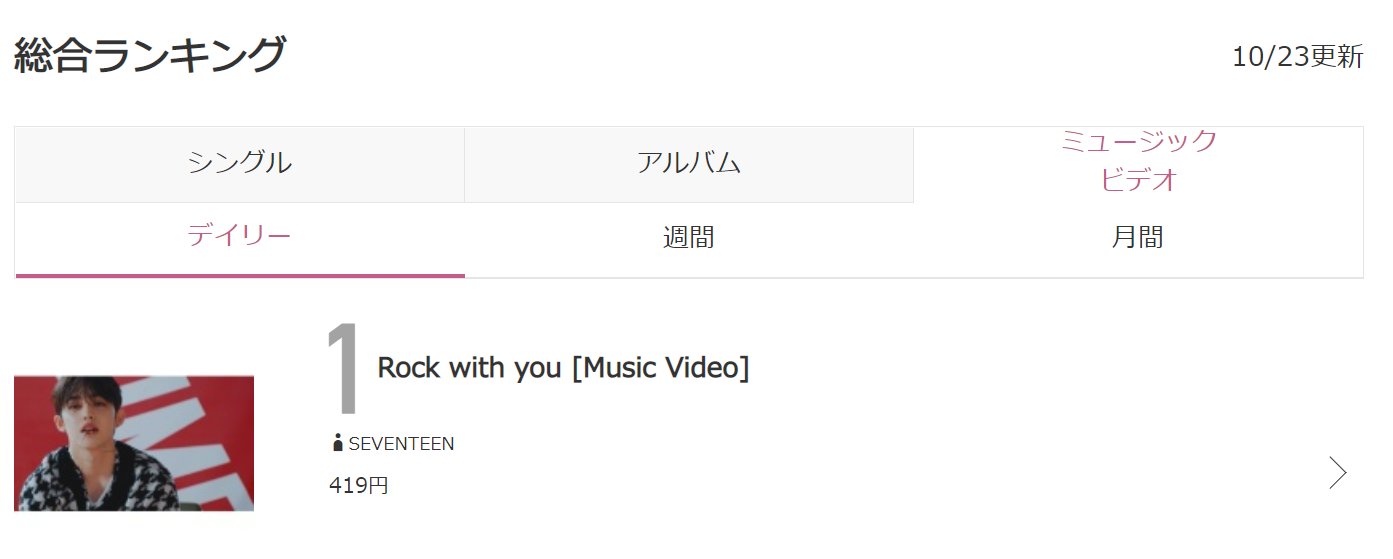The image size is (1393, 559).
Task: Click the 総合ランキング heading
Action: tap(150, 54)
